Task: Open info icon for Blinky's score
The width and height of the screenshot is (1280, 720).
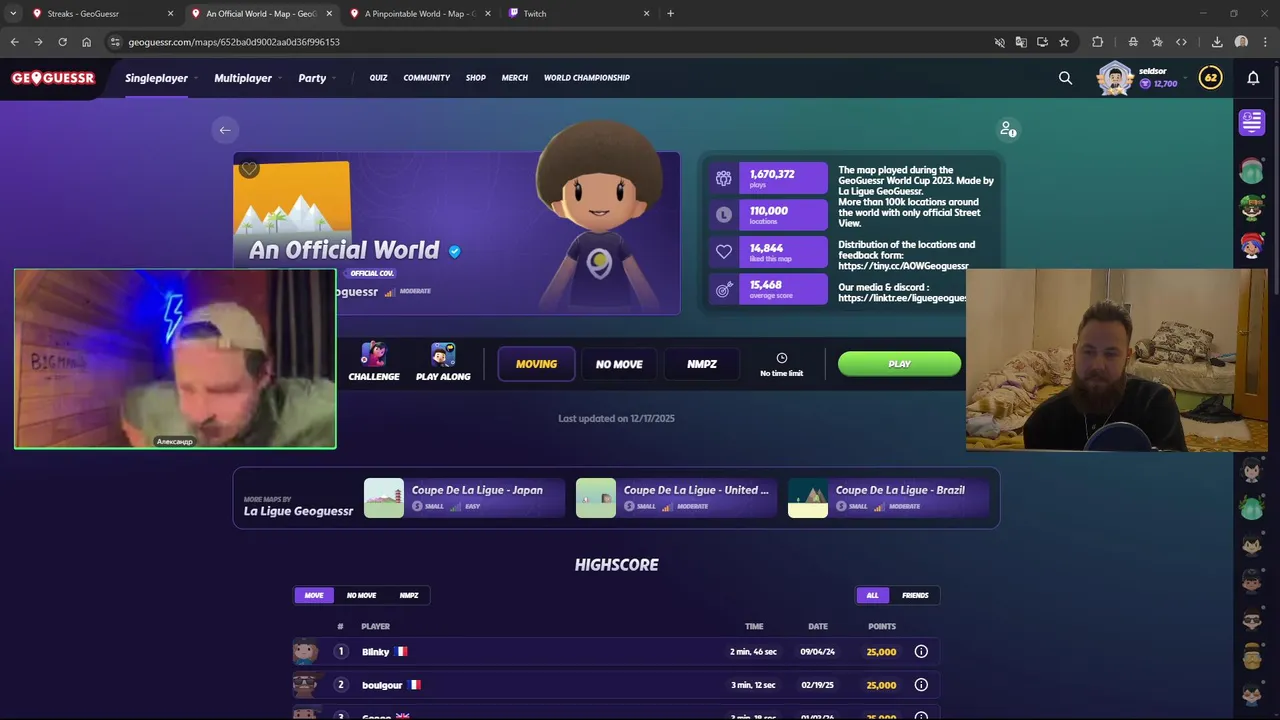Action: pyautogui.click(x=921, y=652)
